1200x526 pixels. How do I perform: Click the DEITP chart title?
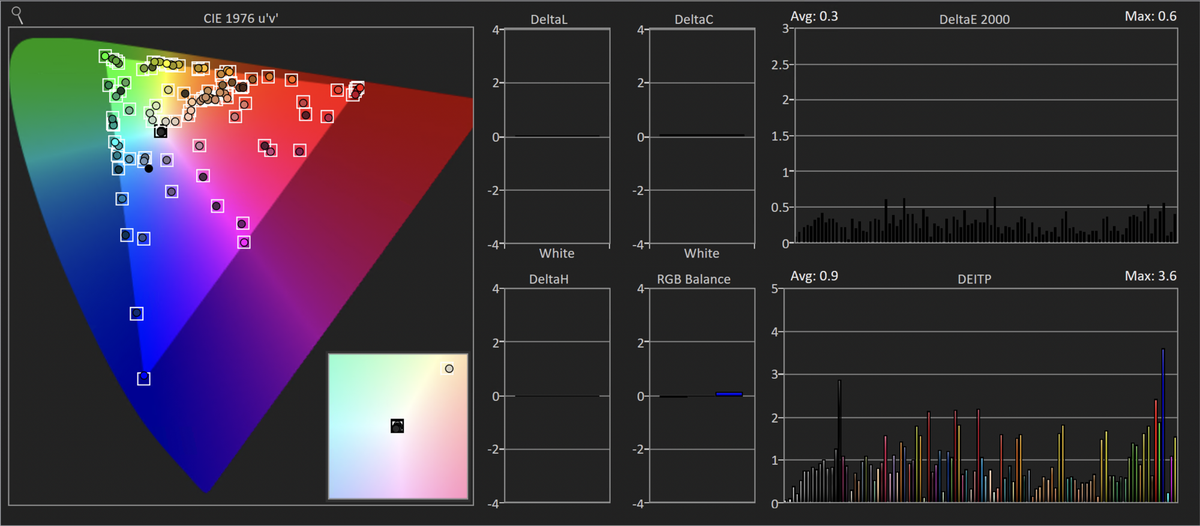(x=975, y=277)
